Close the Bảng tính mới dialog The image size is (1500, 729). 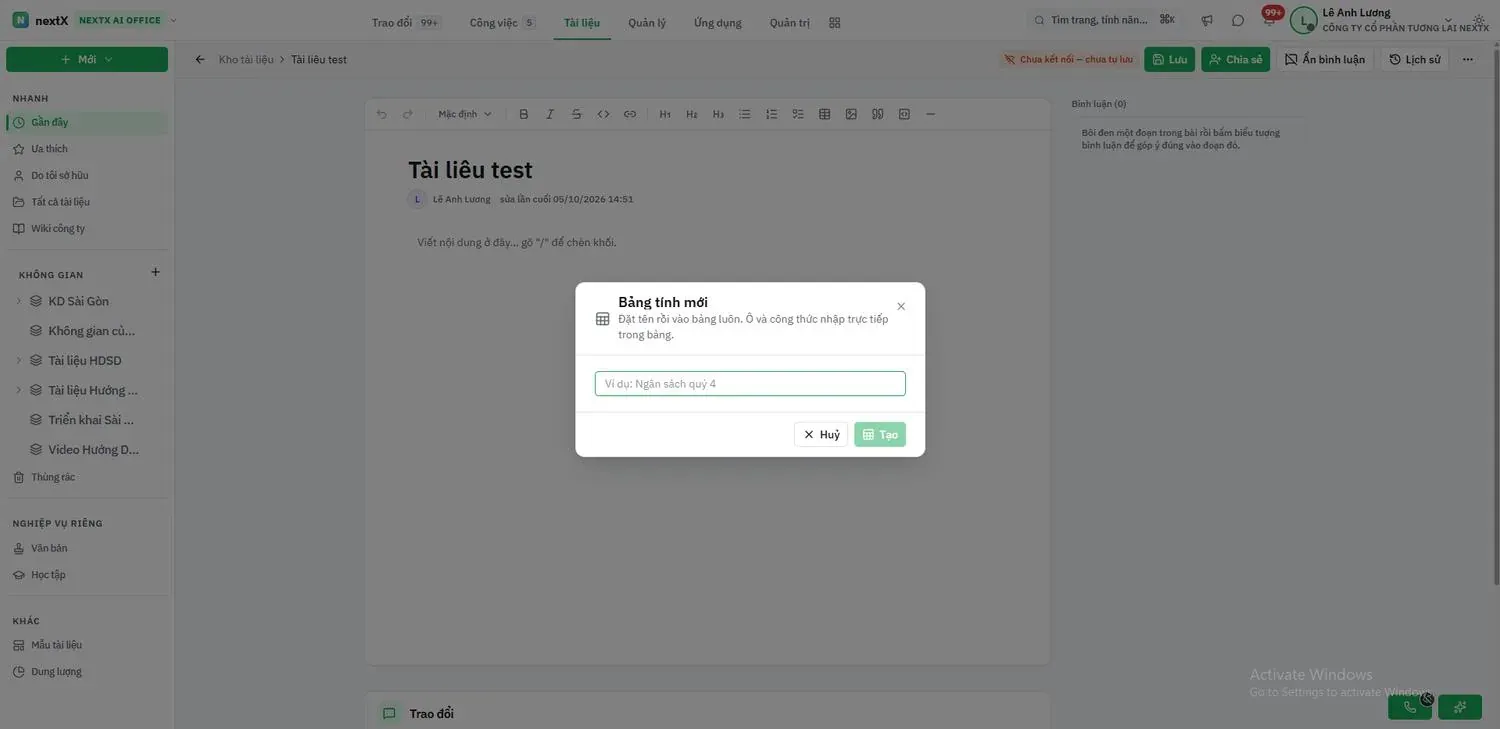(901, 306)
